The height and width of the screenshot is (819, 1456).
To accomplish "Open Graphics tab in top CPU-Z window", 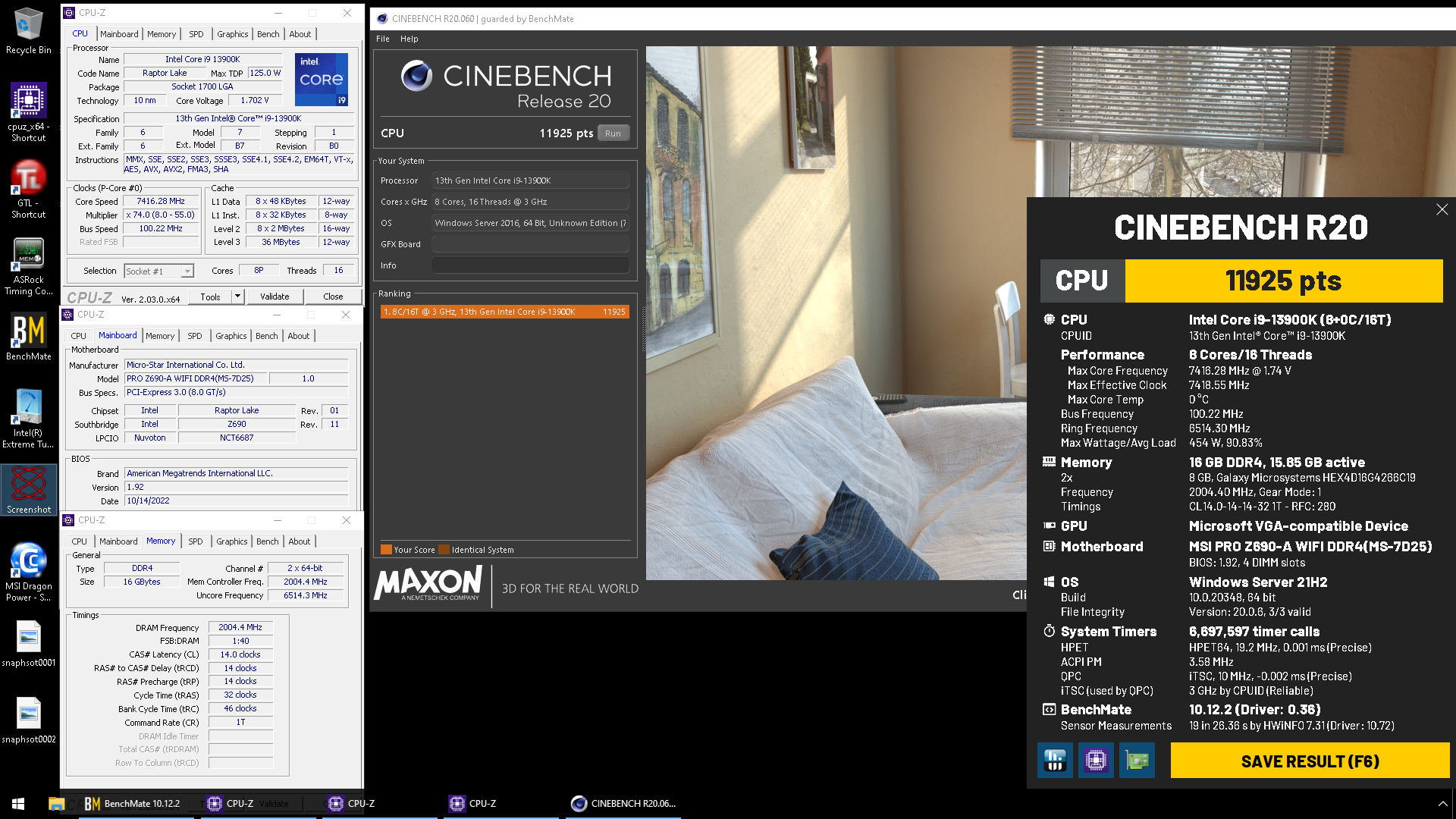I will point(233,34).
